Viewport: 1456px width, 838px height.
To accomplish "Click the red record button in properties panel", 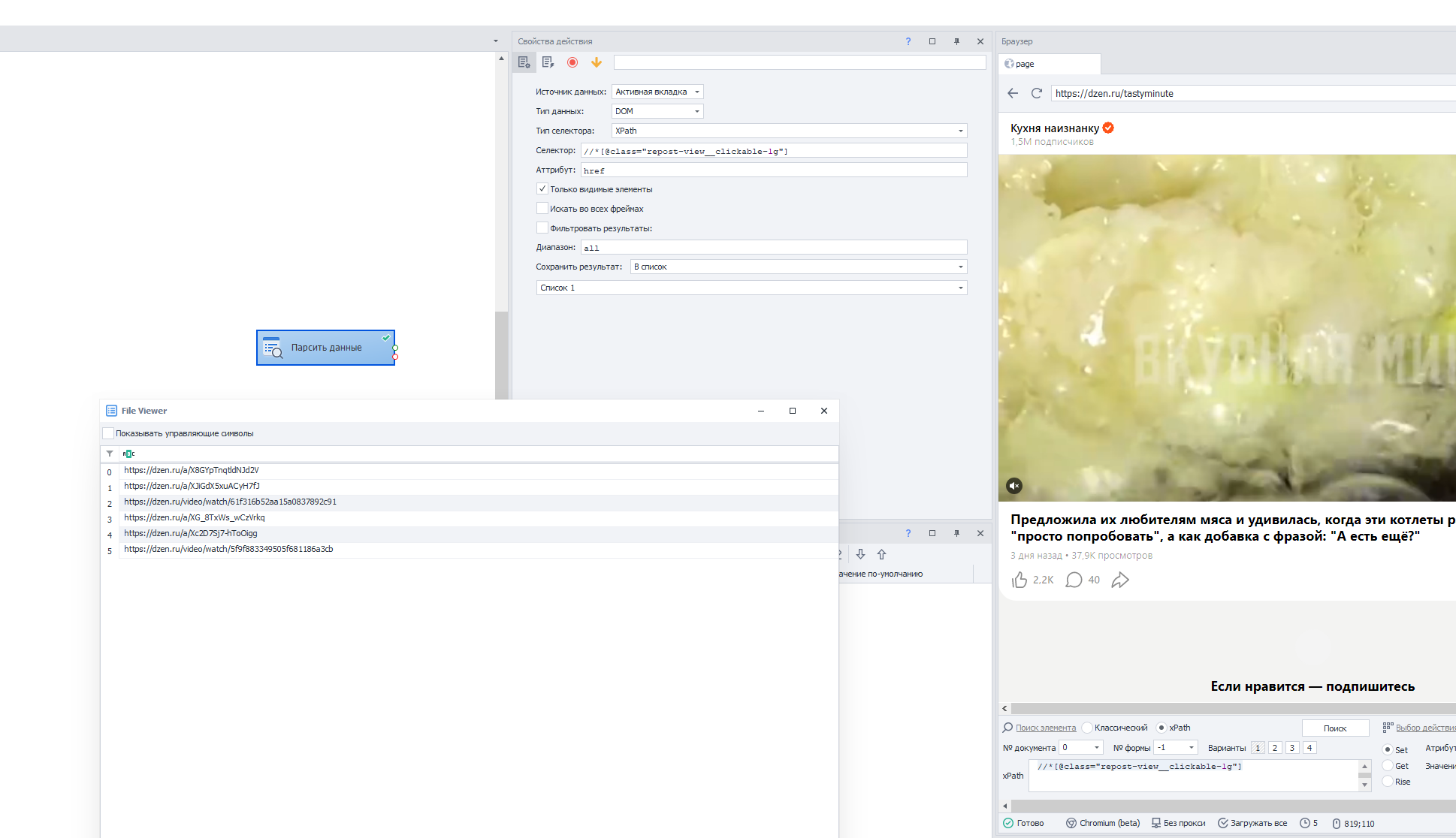I will [x=572, y=62].
